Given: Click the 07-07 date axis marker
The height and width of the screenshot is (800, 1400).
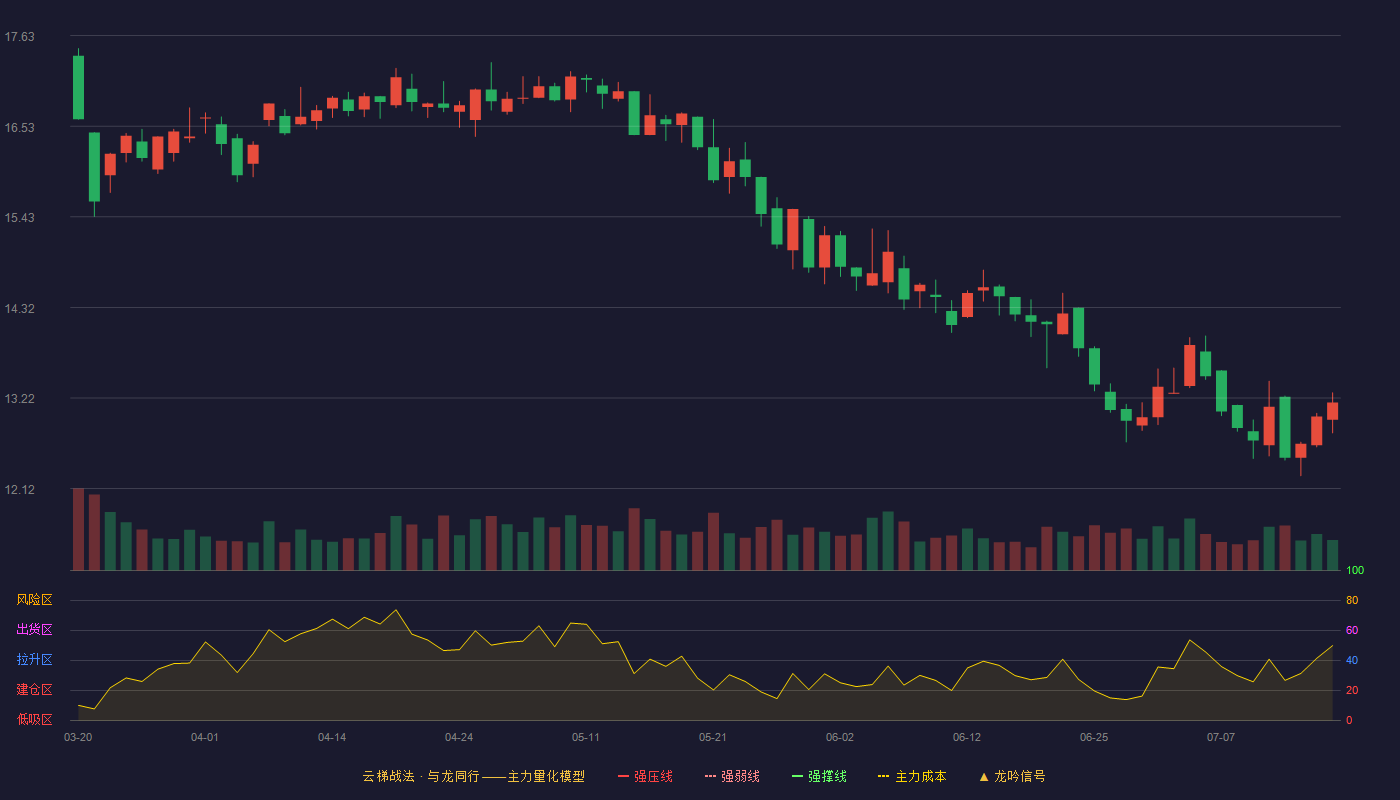Looking at the screenshot, I should tap(1221, 737).
